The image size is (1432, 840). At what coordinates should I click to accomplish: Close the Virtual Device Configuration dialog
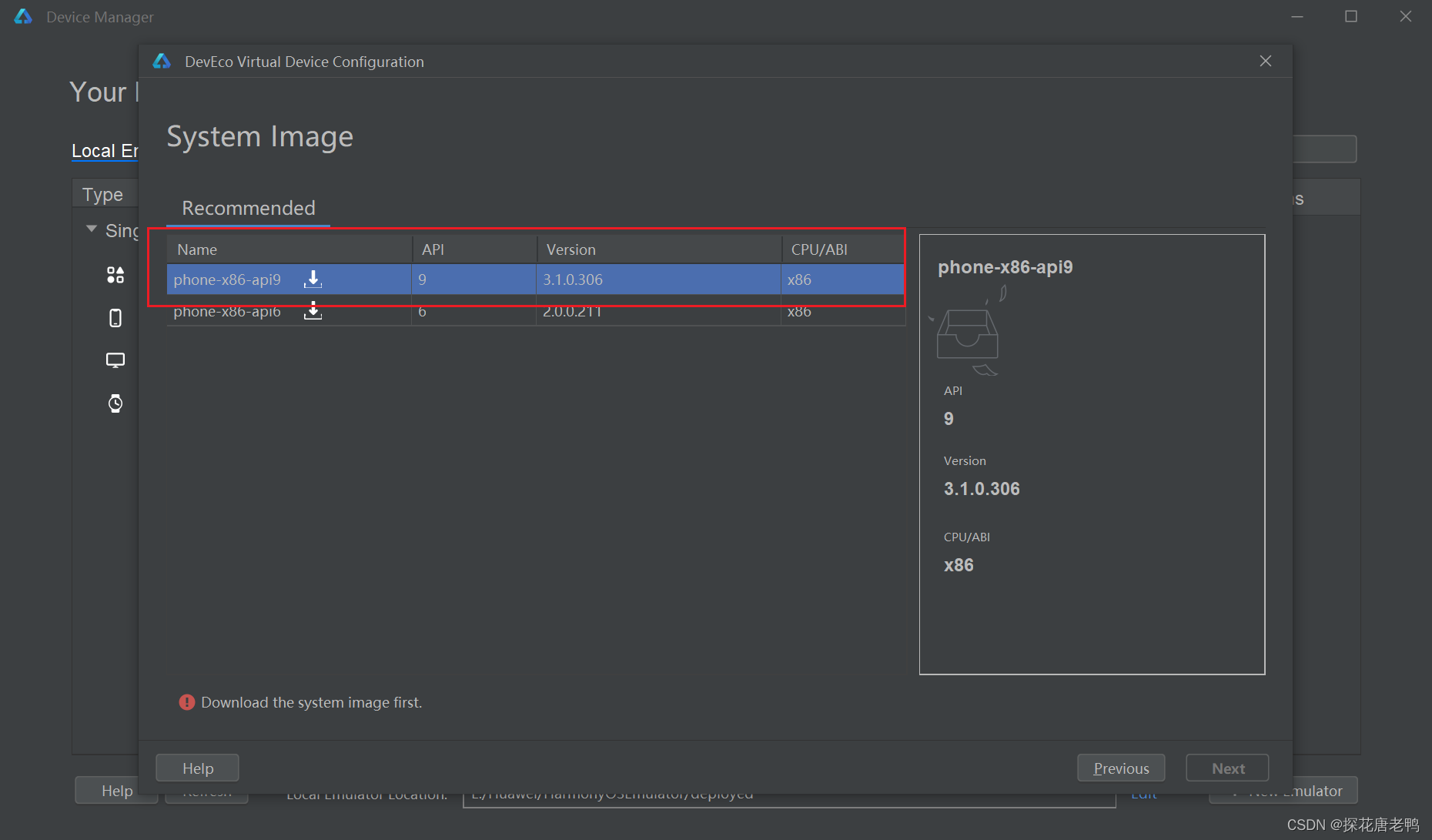1266,61
